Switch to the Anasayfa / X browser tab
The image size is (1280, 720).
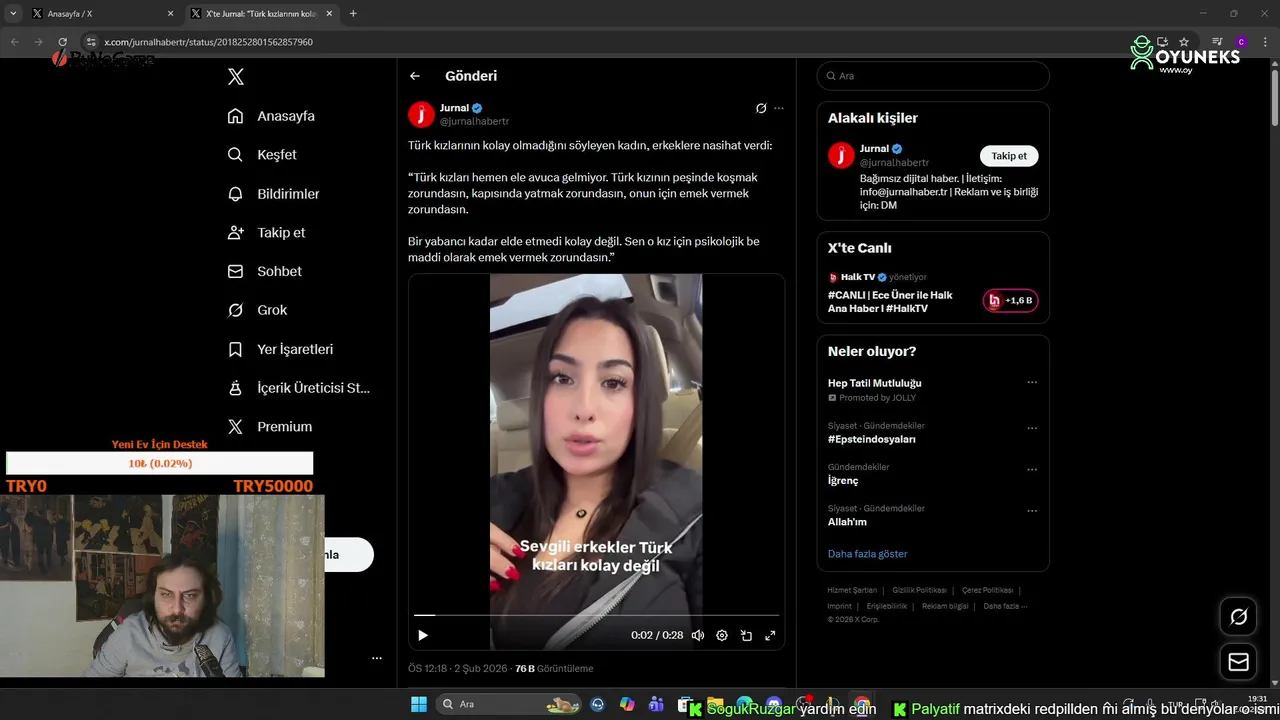pyautogui.click(x=101, y=14)
